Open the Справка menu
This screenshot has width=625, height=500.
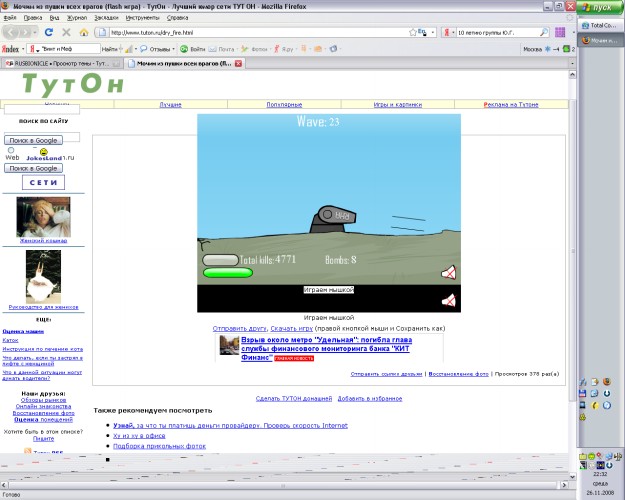point(177,18)
